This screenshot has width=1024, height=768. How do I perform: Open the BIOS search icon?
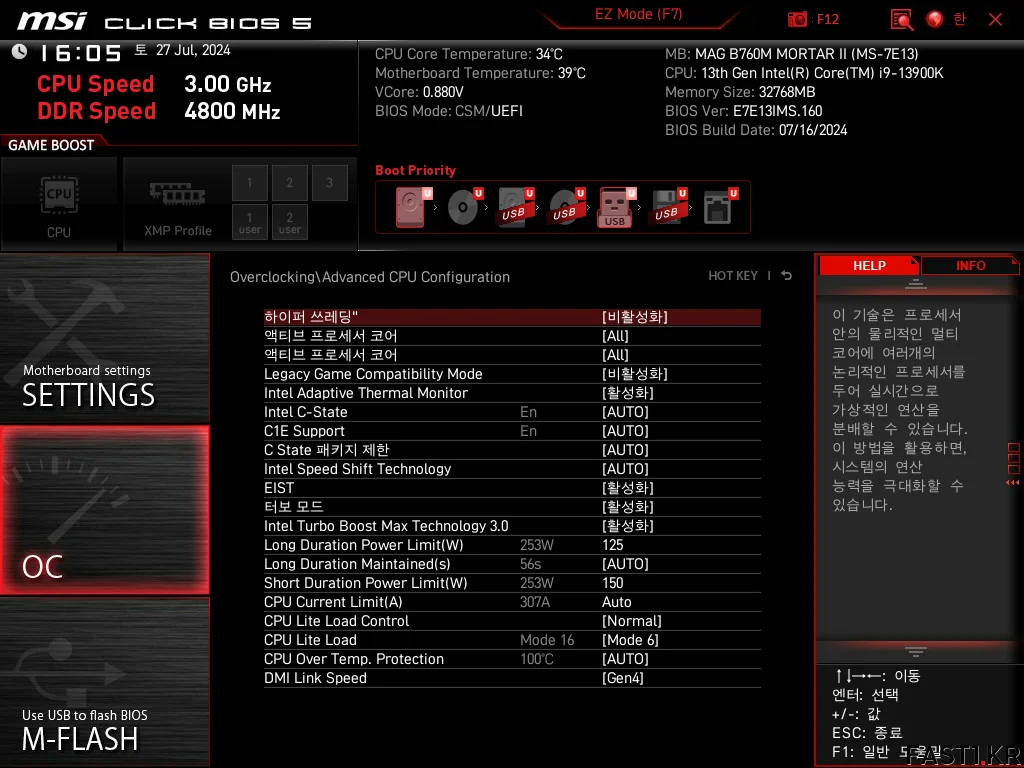(x=902, y=20)
